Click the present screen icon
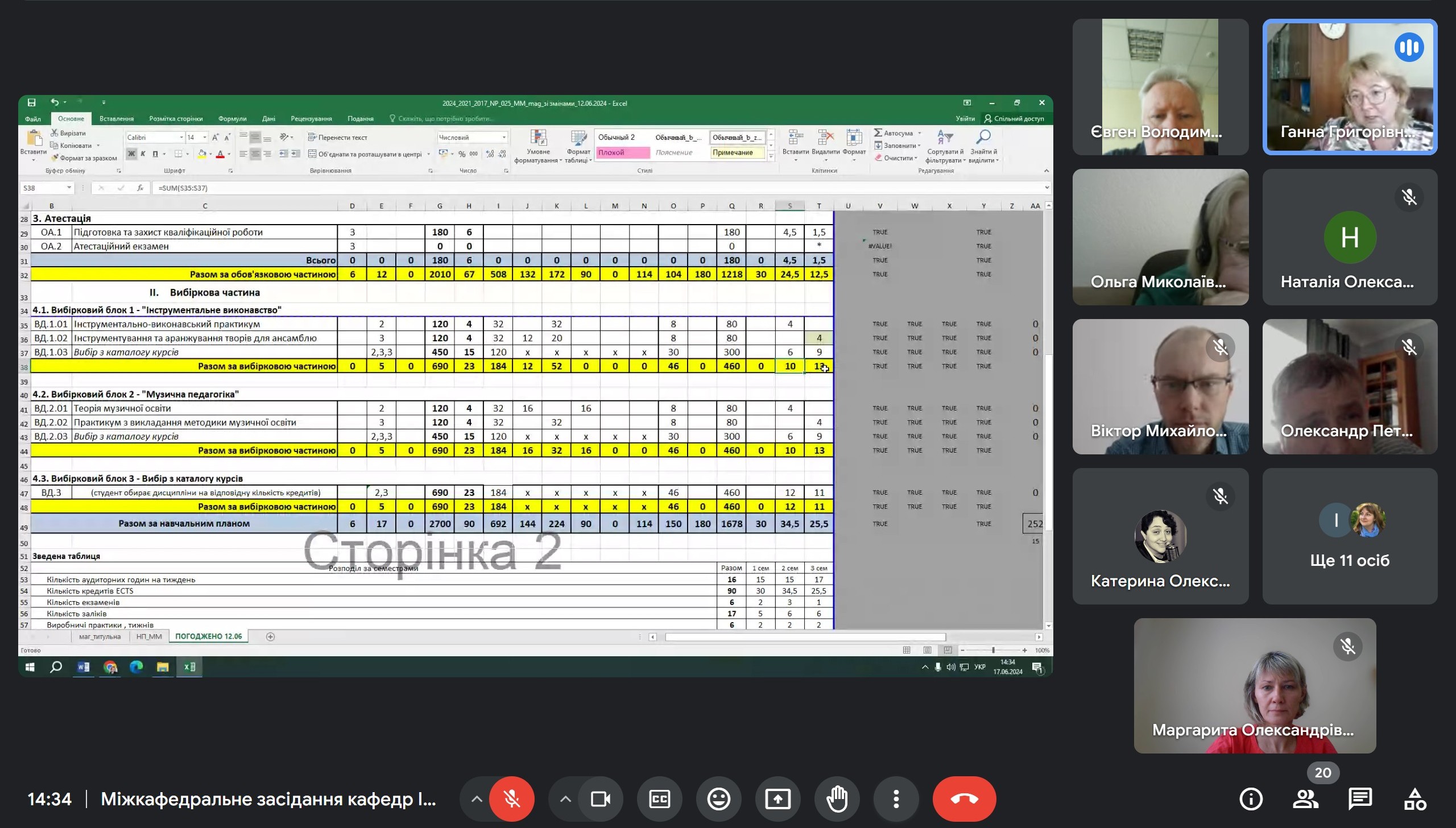This screenshot has height=828, width=1456. pos(777,799)
